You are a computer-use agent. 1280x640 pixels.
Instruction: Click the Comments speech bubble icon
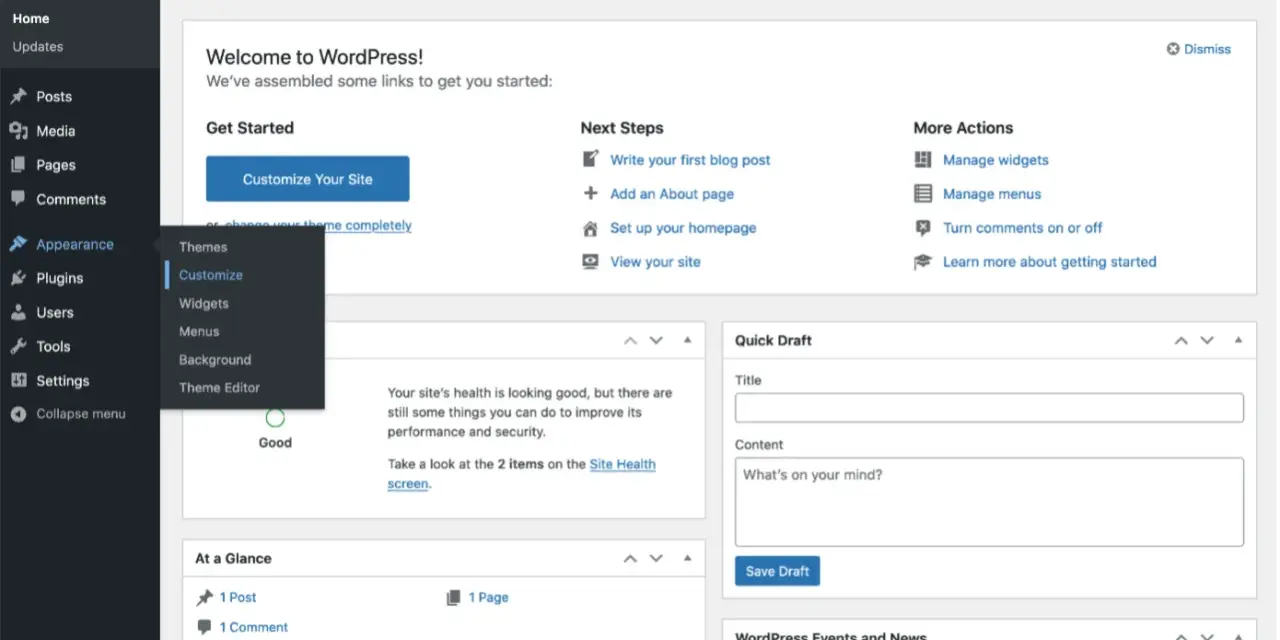(18, 199)
